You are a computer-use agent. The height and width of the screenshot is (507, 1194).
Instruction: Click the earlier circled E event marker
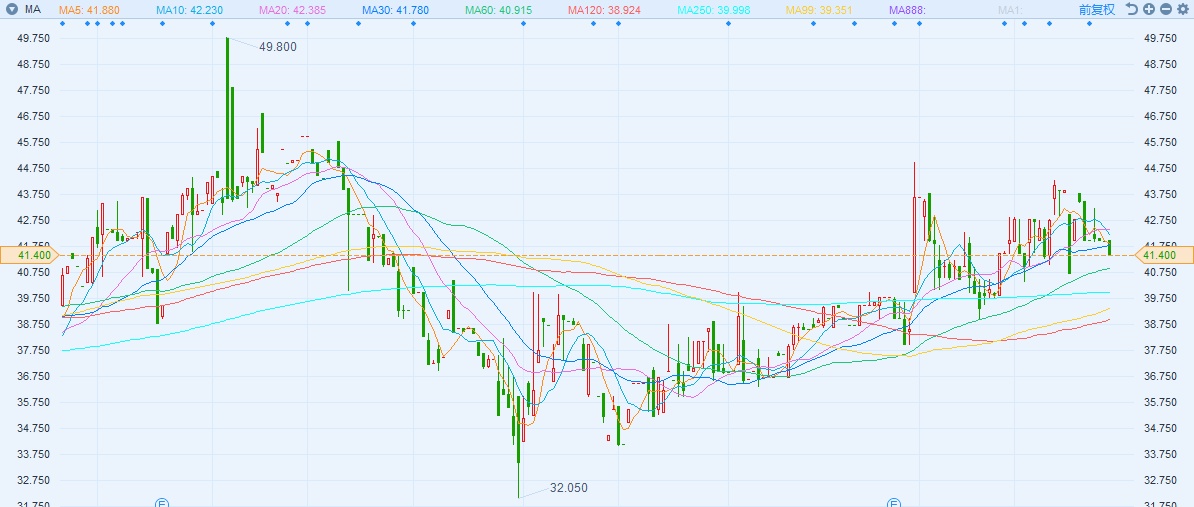161,503
